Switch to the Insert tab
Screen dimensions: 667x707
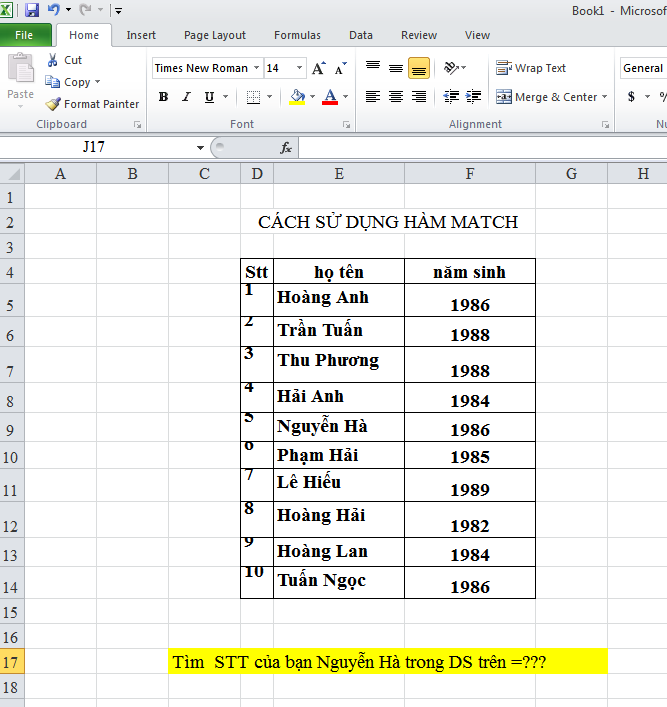click(x=141, y=35)
